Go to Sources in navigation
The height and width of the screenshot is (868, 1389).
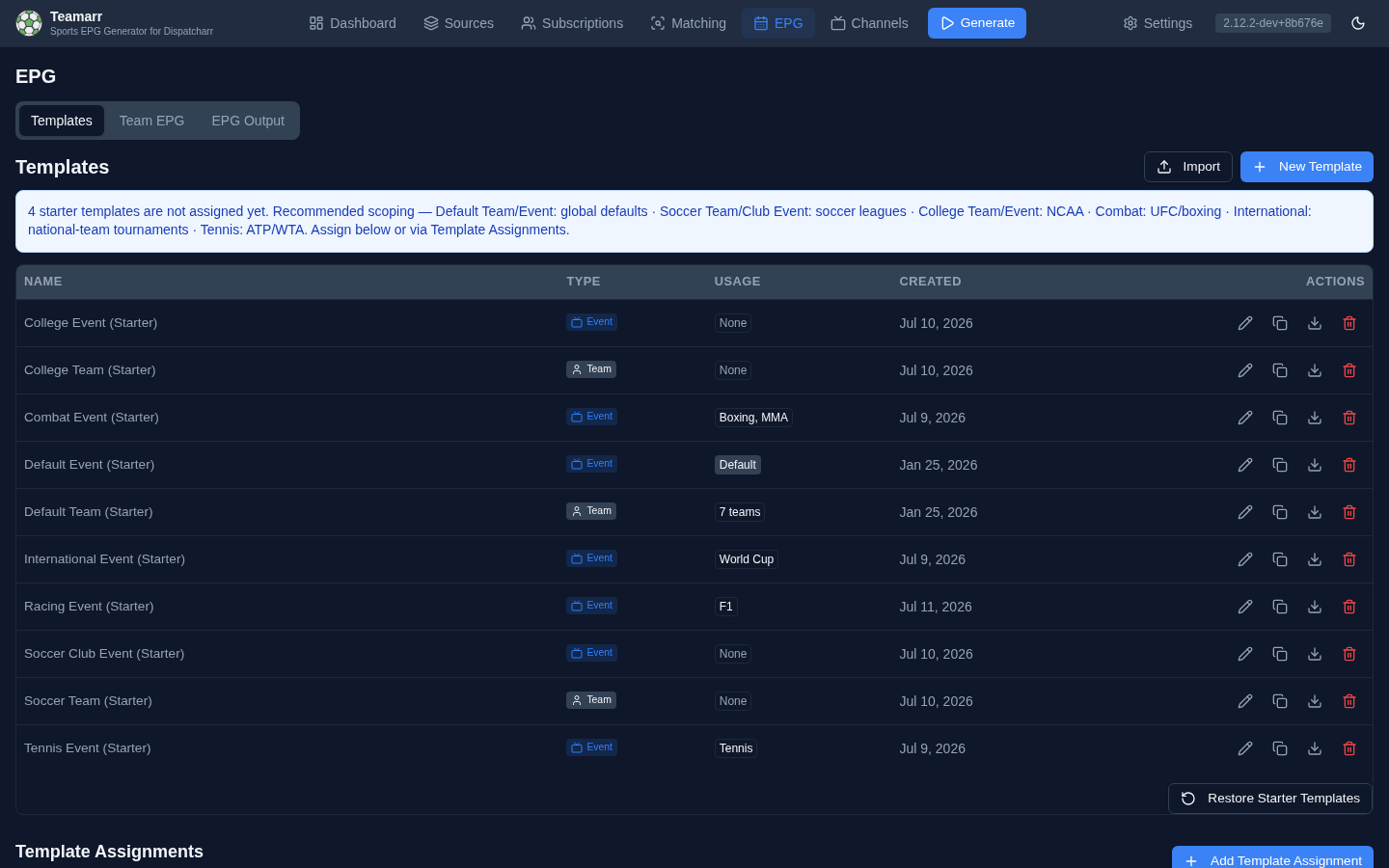tap(458, 23)
